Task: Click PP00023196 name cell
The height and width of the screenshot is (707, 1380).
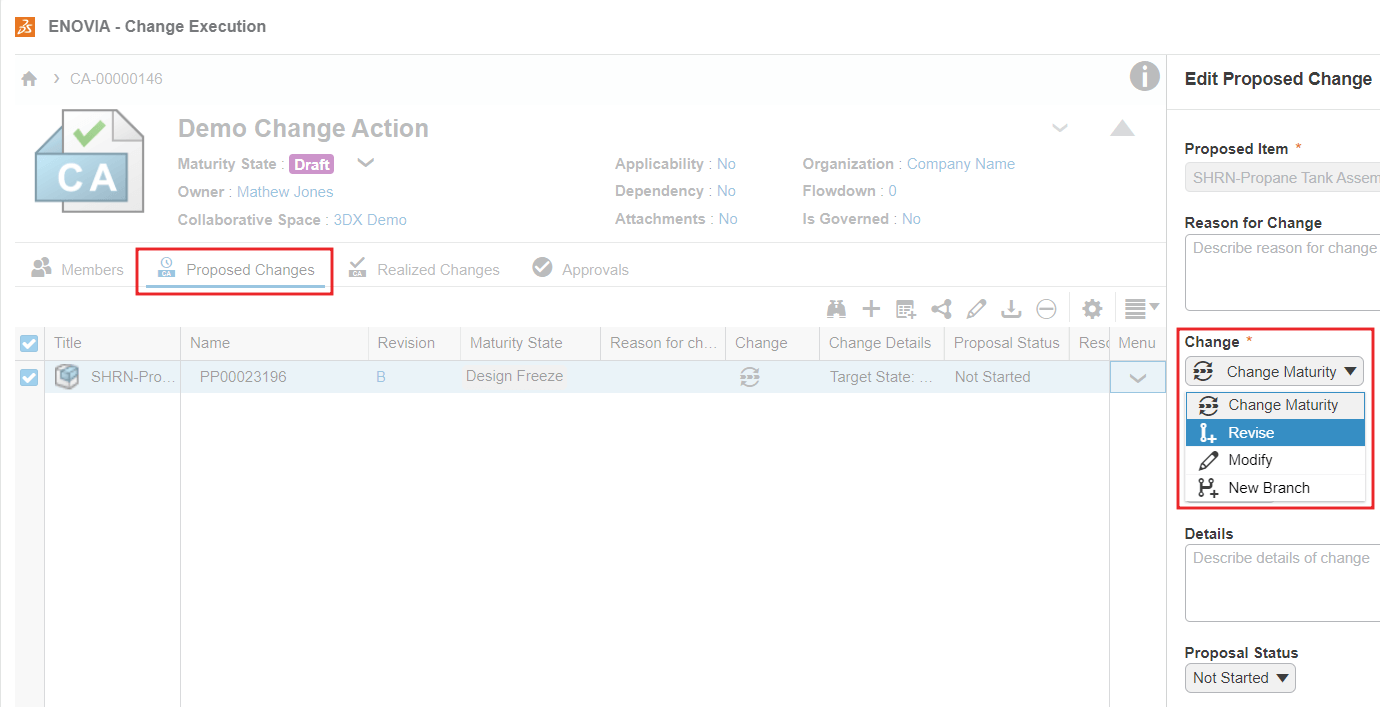Action: click(243, 377)
